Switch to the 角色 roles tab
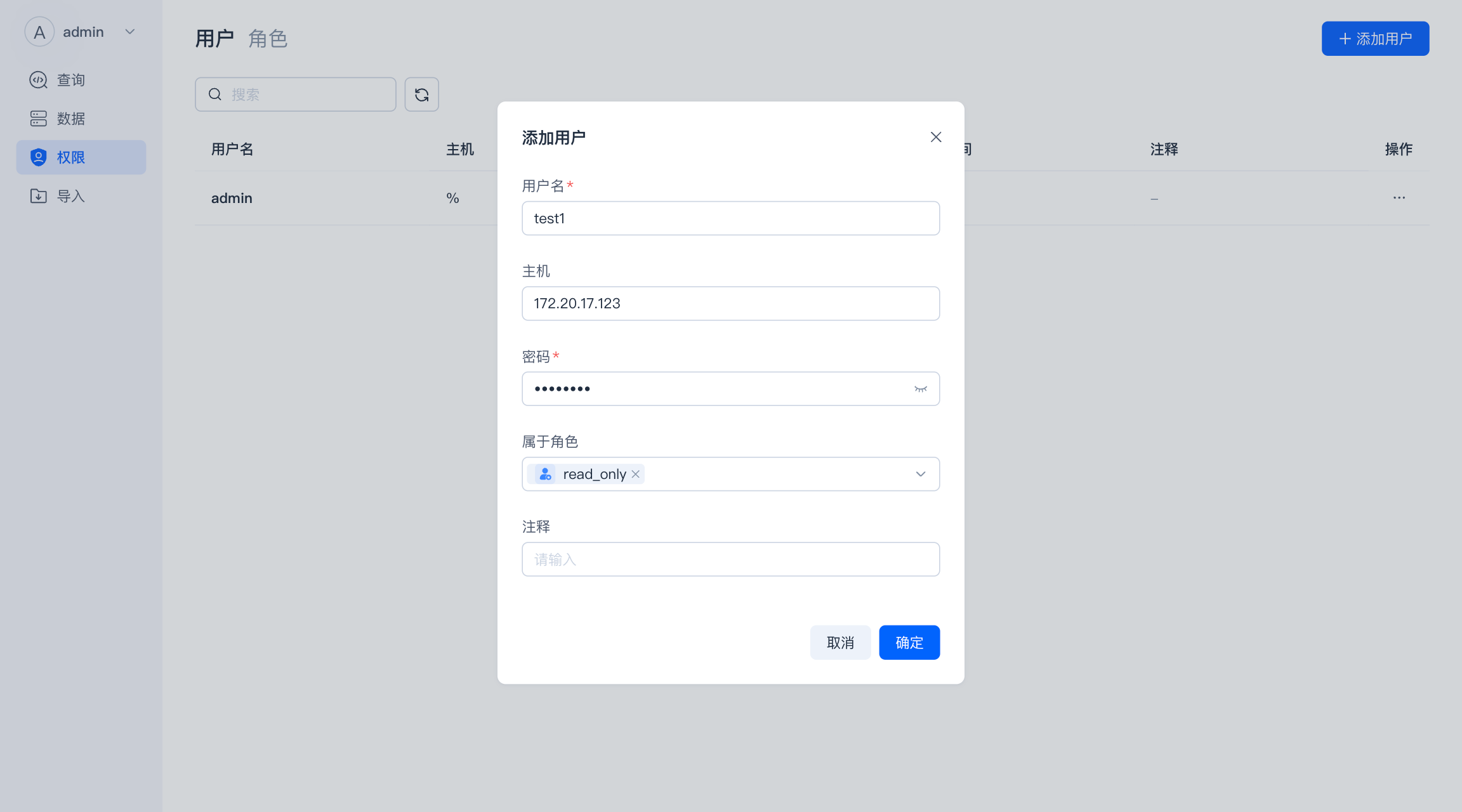 [268, 39]
